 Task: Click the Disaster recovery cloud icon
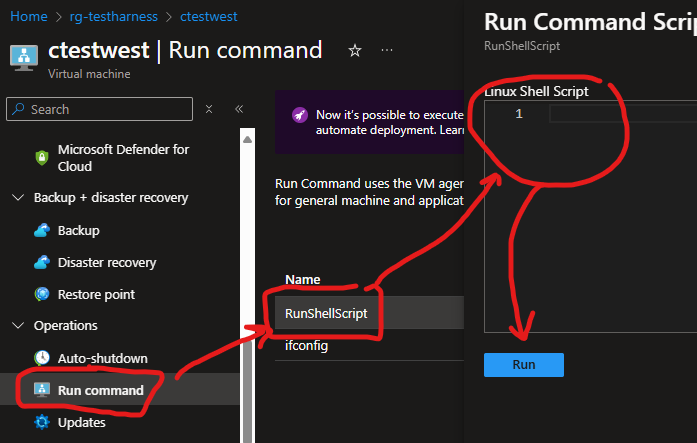click(x=42, y=263)
